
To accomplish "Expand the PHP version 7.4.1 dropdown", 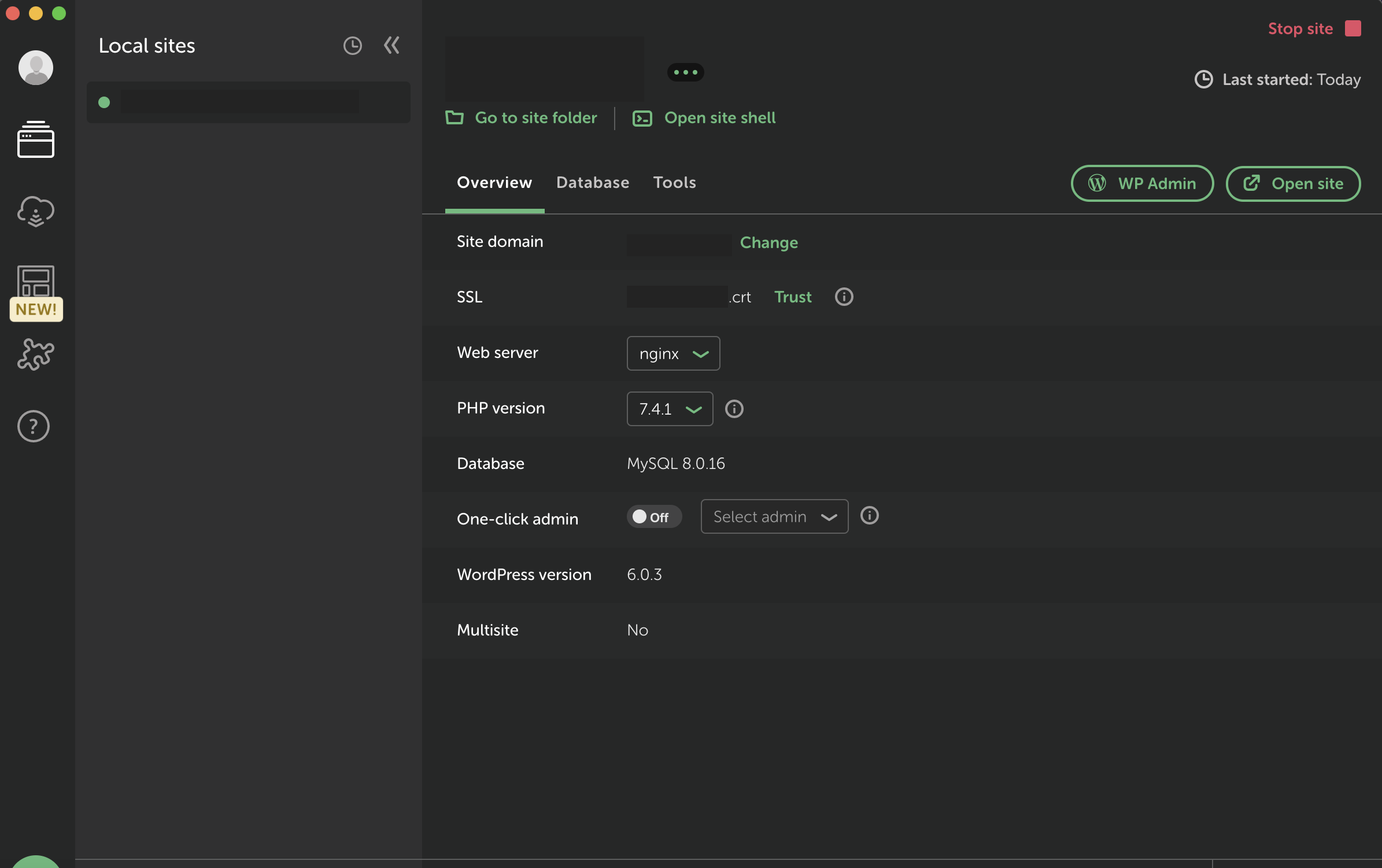I will point(670,409).
